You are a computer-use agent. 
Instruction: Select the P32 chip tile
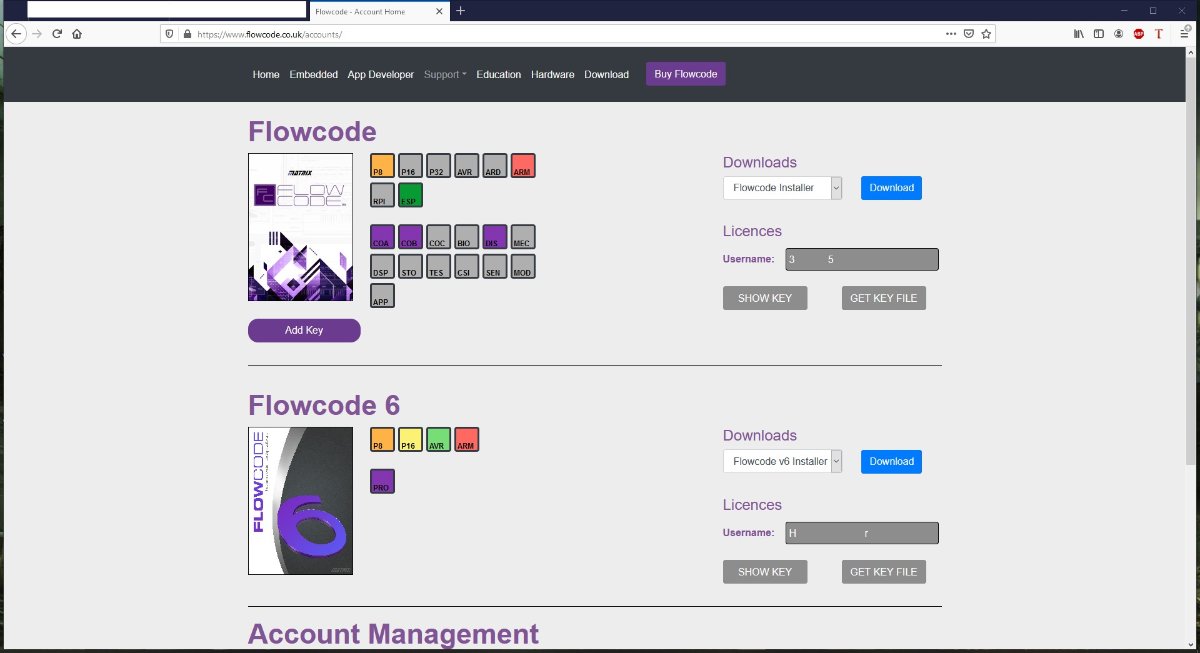pyautogui.click(x=439, y=166)
